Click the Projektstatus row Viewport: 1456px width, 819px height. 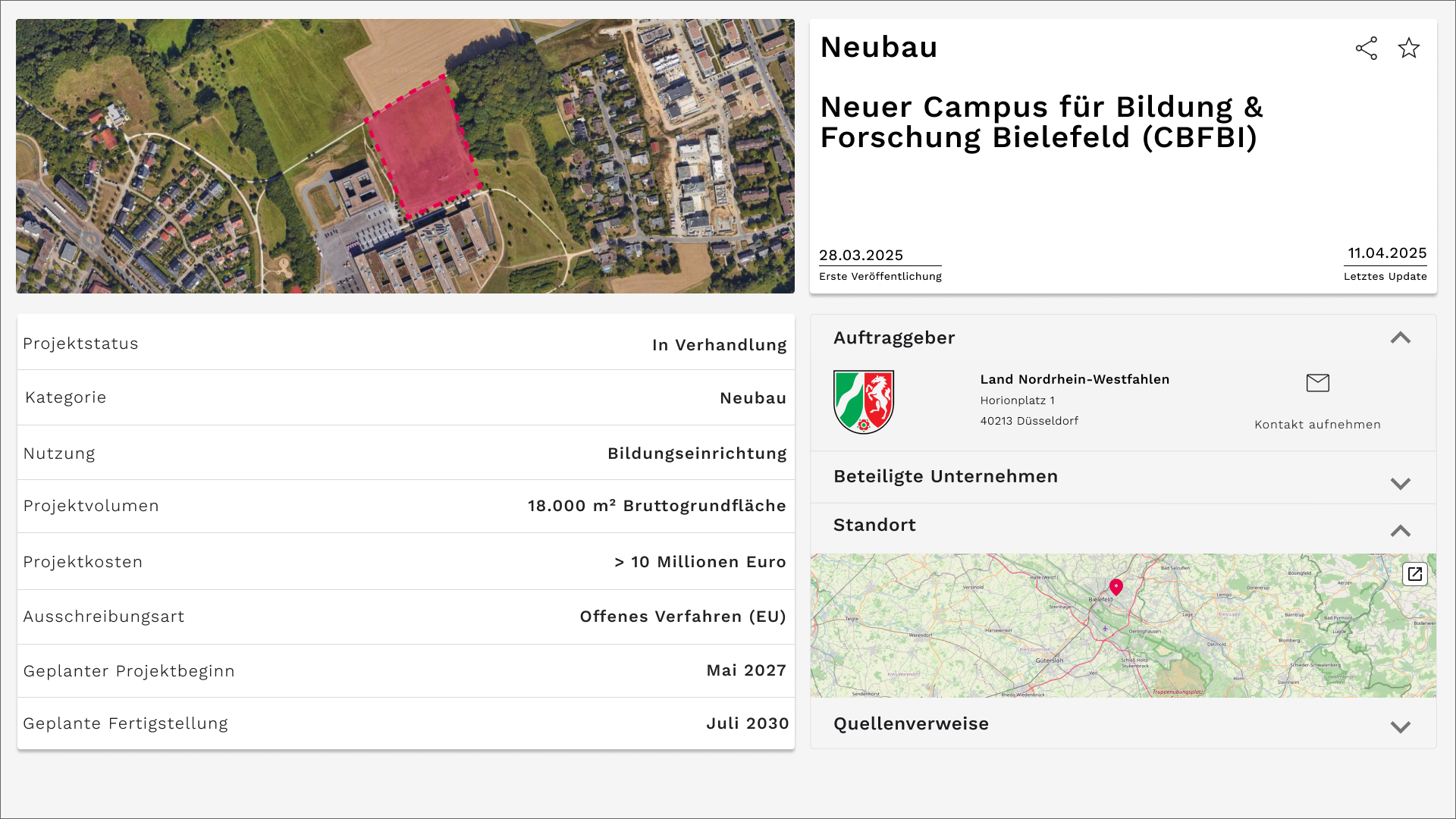click(x=406, y=344)
